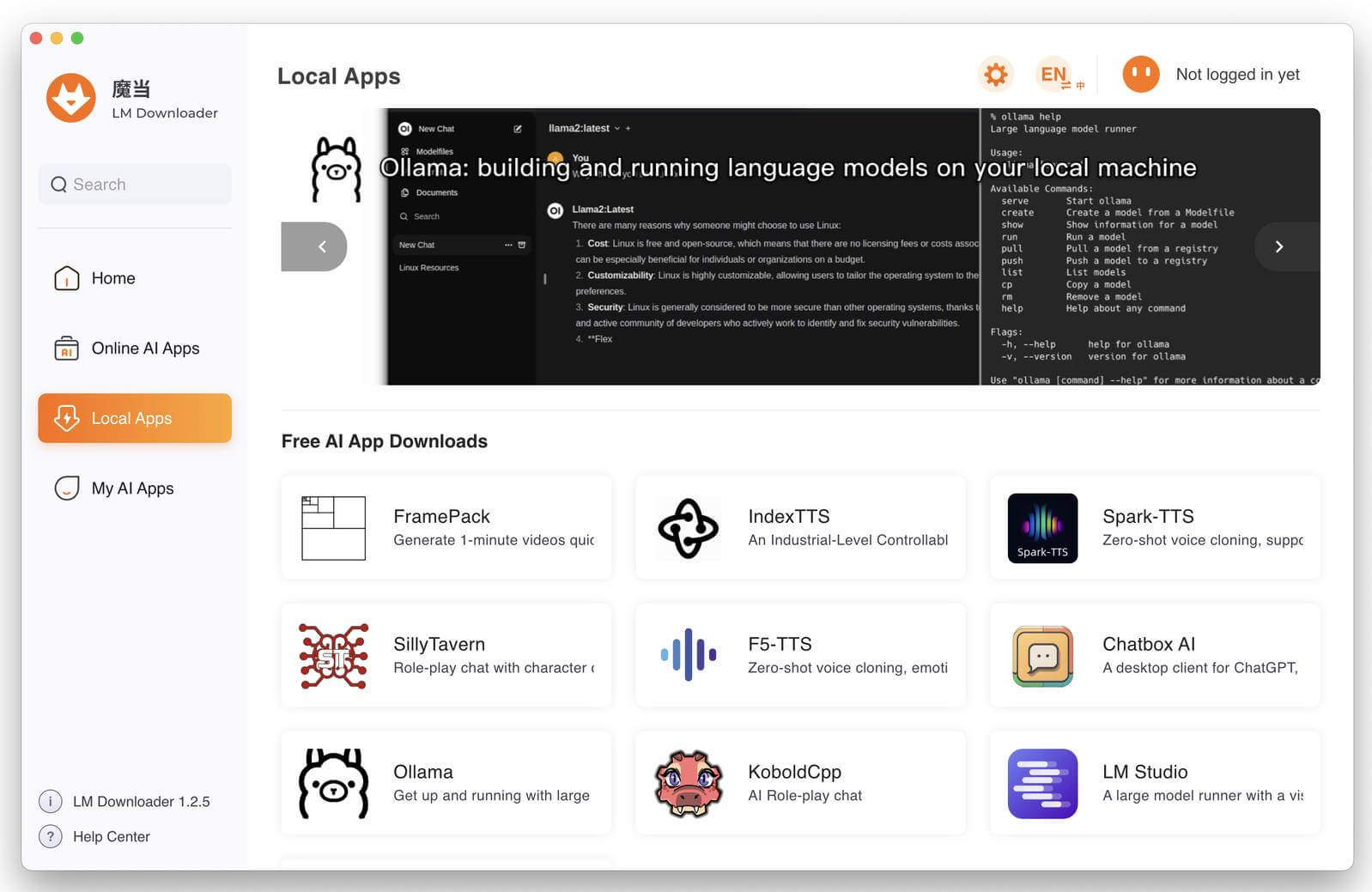Click inside the Search field
The width and height of the screenshot is (1372, 892).
point(135,185)
